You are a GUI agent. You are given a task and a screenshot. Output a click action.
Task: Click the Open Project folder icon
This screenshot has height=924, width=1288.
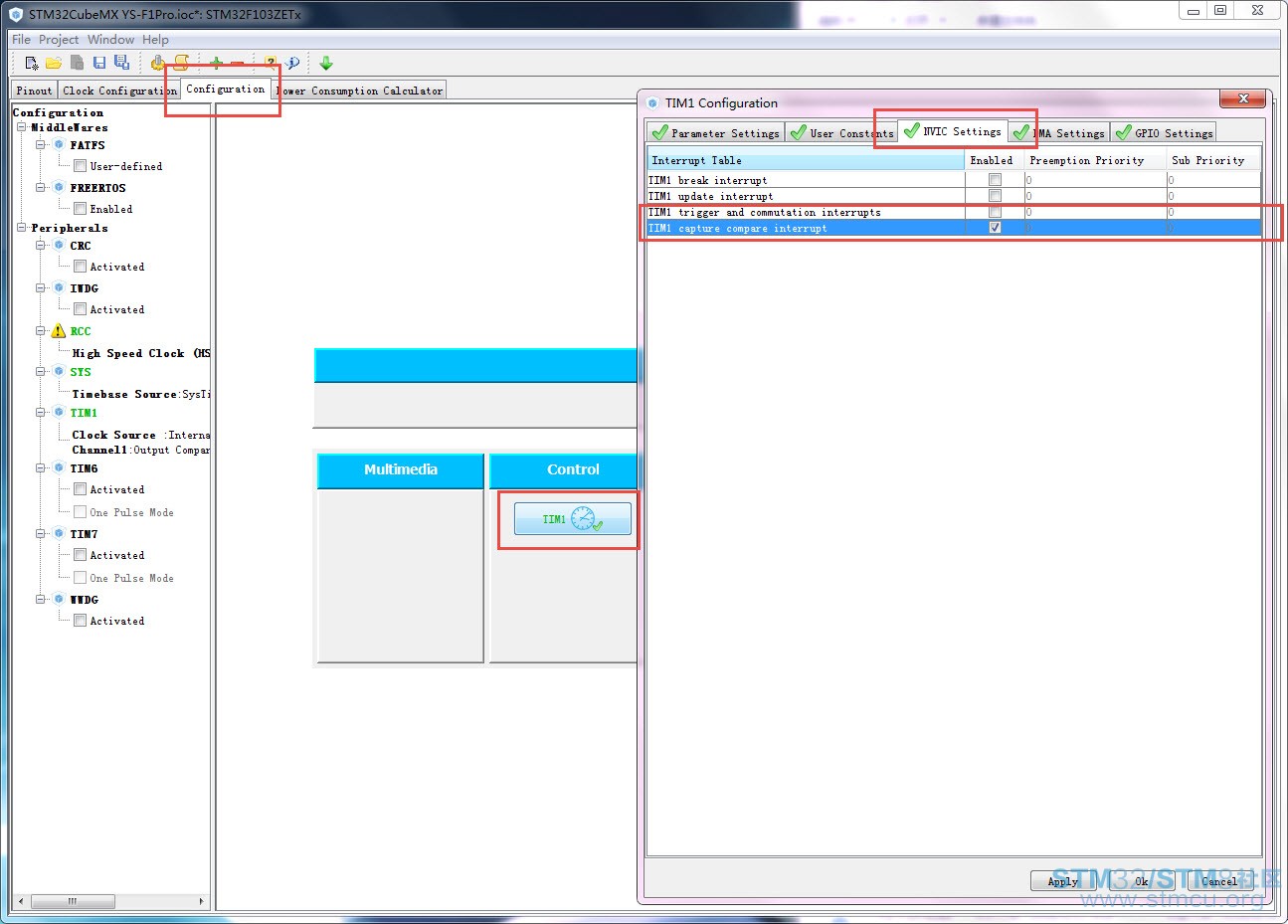[x=54, y=63]
